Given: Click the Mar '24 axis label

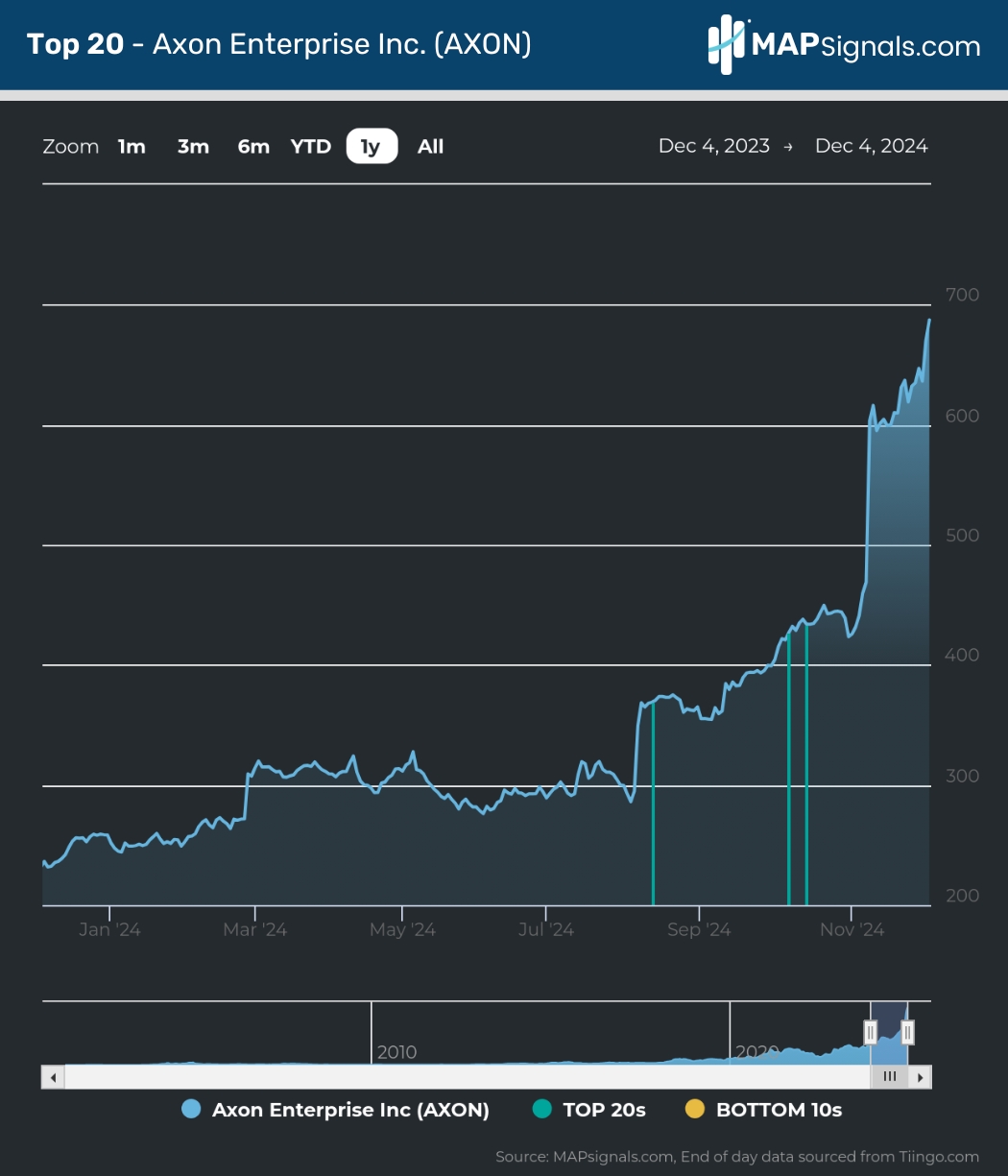Looking at the screenshot, I should click(x=255, y=929).
